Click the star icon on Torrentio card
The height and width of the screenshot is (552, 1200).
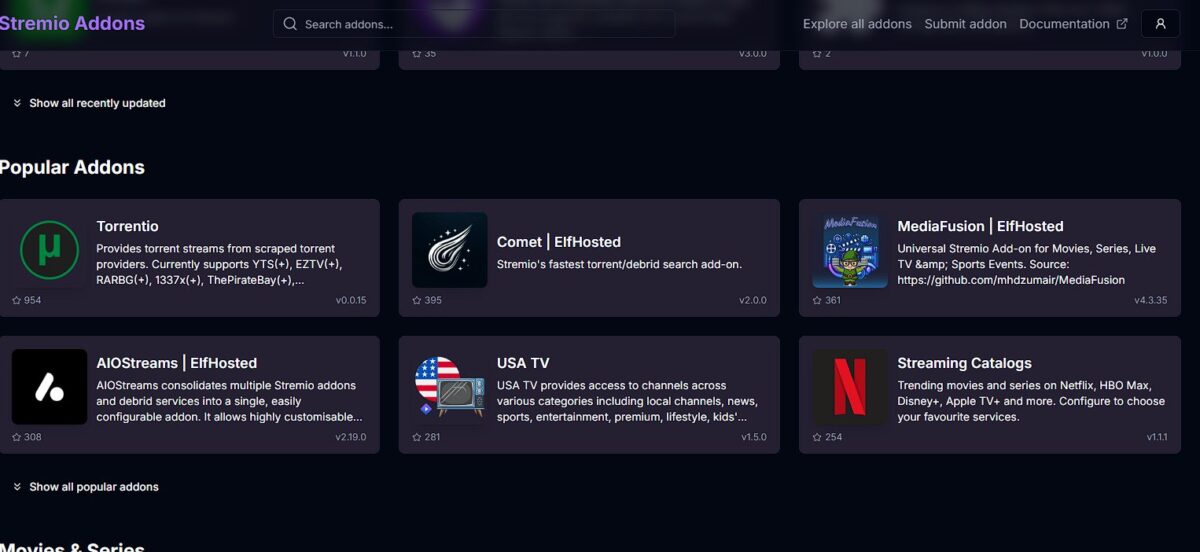tap(17, 300)
